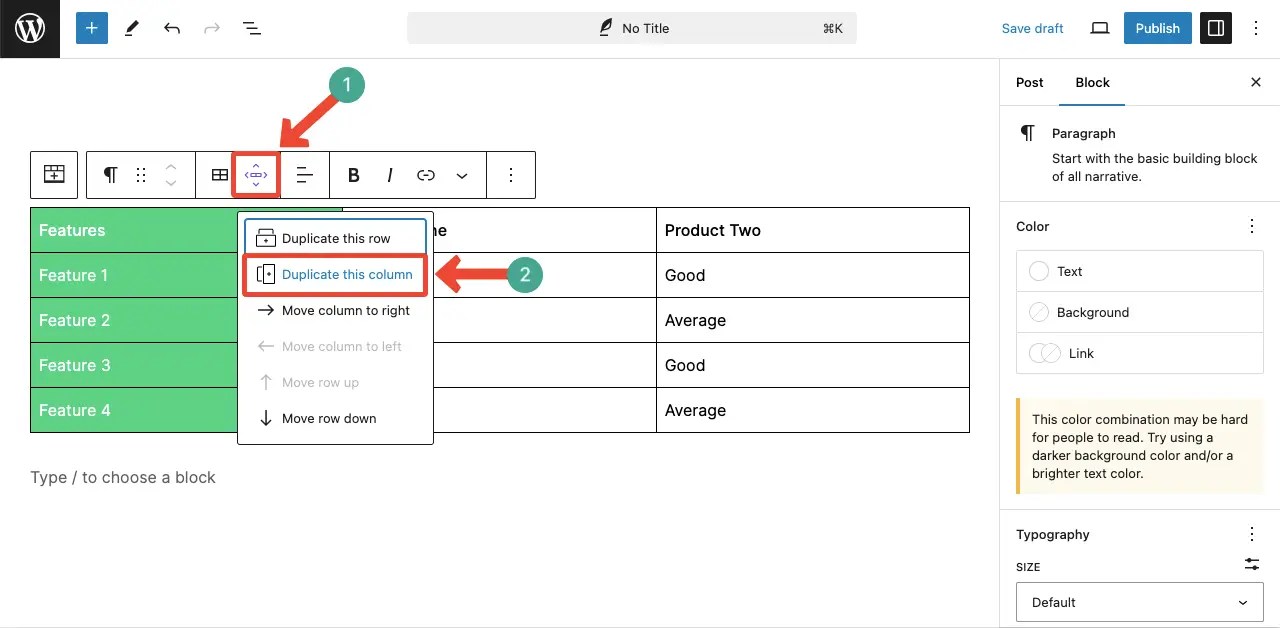
Task: Open the Edit table menu
Action: [x=218, y=174]
